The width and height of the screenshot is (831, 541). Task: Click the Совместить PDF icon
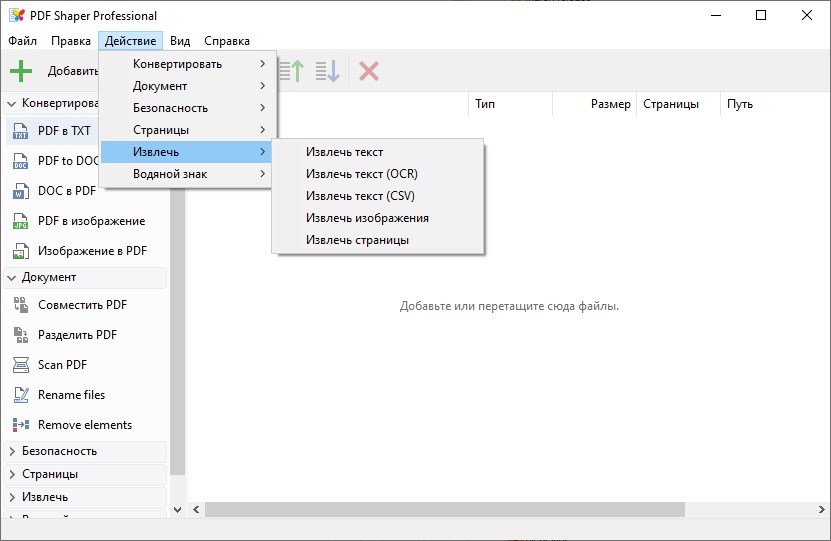(21, 305)
